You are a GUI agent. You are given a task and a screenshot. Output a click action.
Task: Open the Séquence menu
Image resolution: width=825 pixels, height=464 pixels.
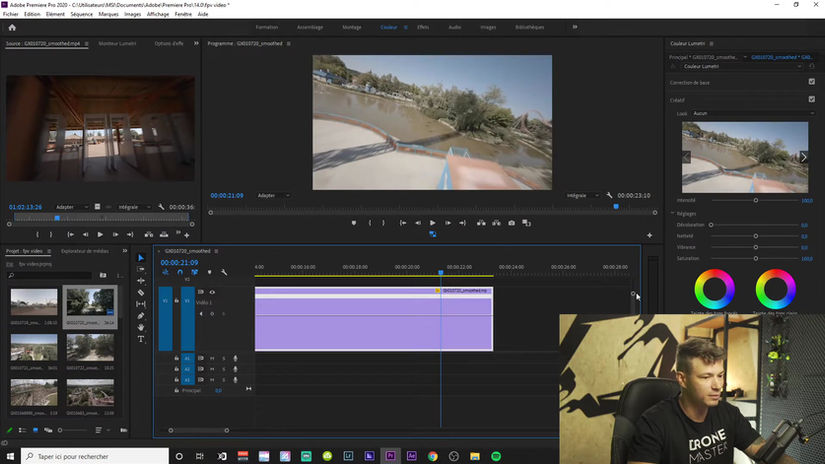click(x=82, y=14)
